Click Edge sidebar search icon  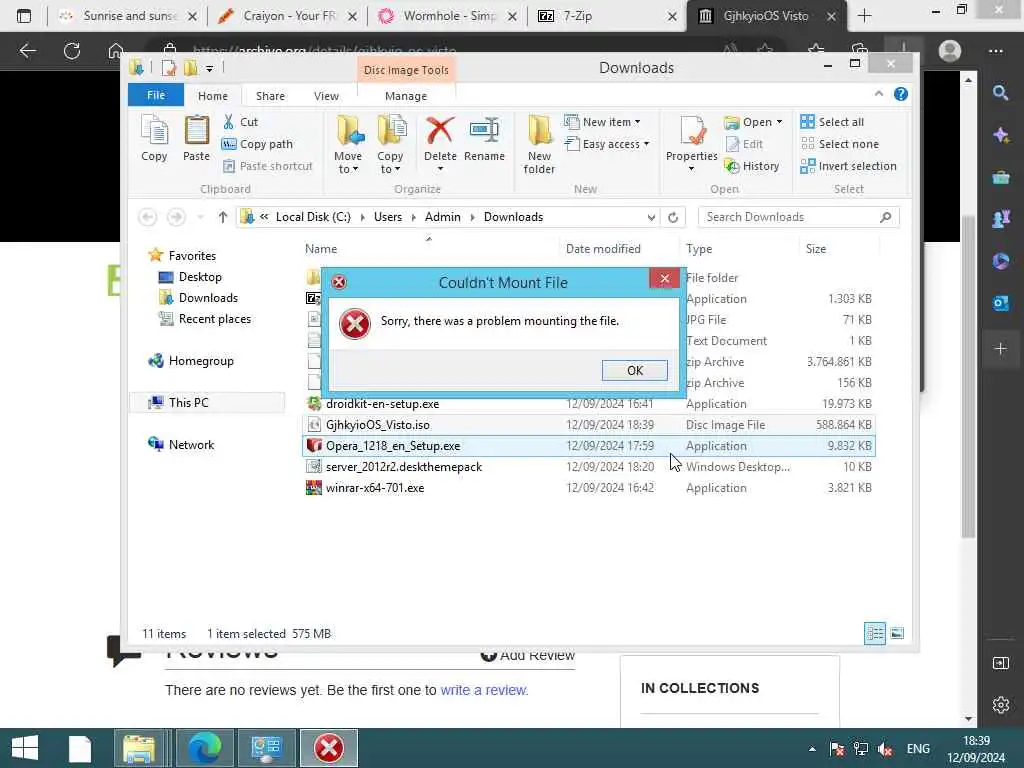coord(1000,93)
